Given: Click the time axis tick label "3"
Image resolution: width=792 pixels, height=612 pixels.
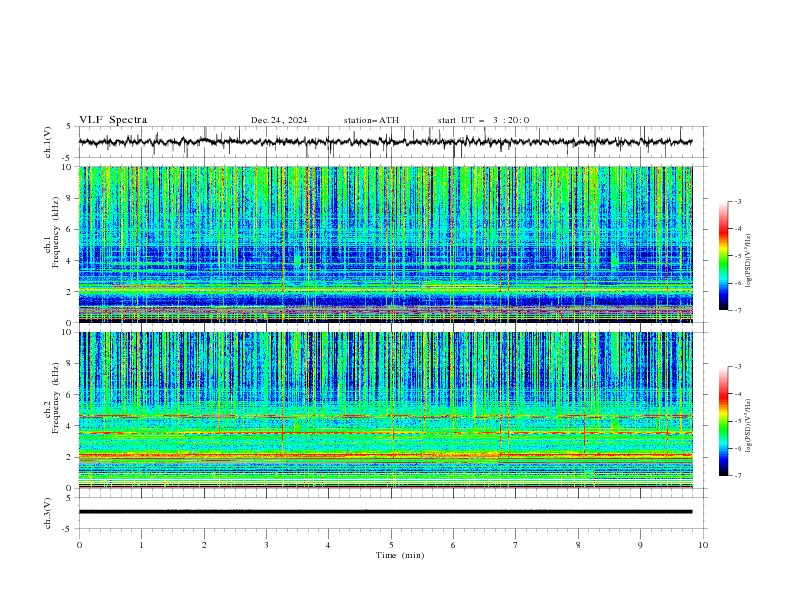Looking at the screenshot, I should (x=266, y=545).
